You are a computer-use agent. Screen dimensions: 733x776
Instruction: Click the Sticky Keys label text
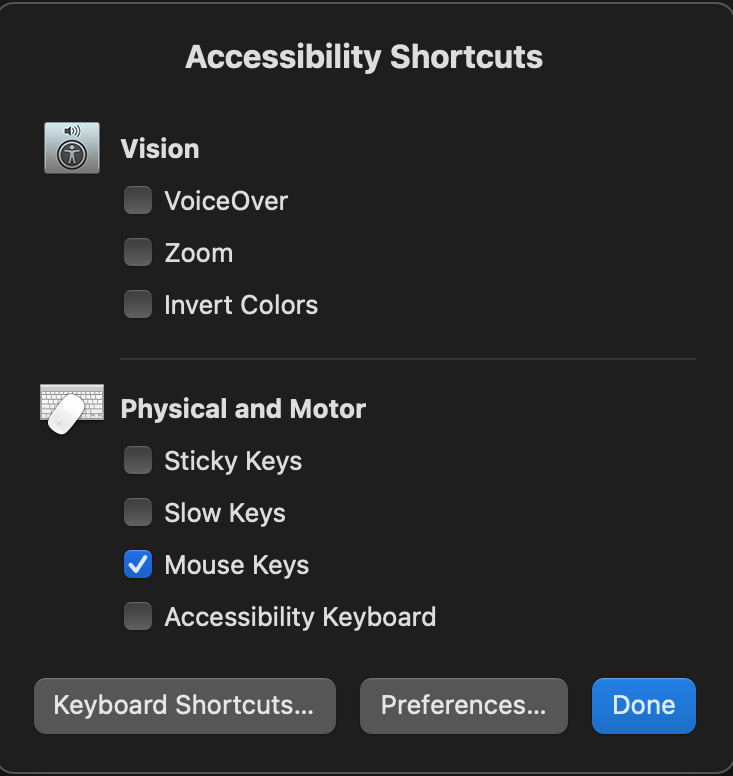[x=233, y=461]
